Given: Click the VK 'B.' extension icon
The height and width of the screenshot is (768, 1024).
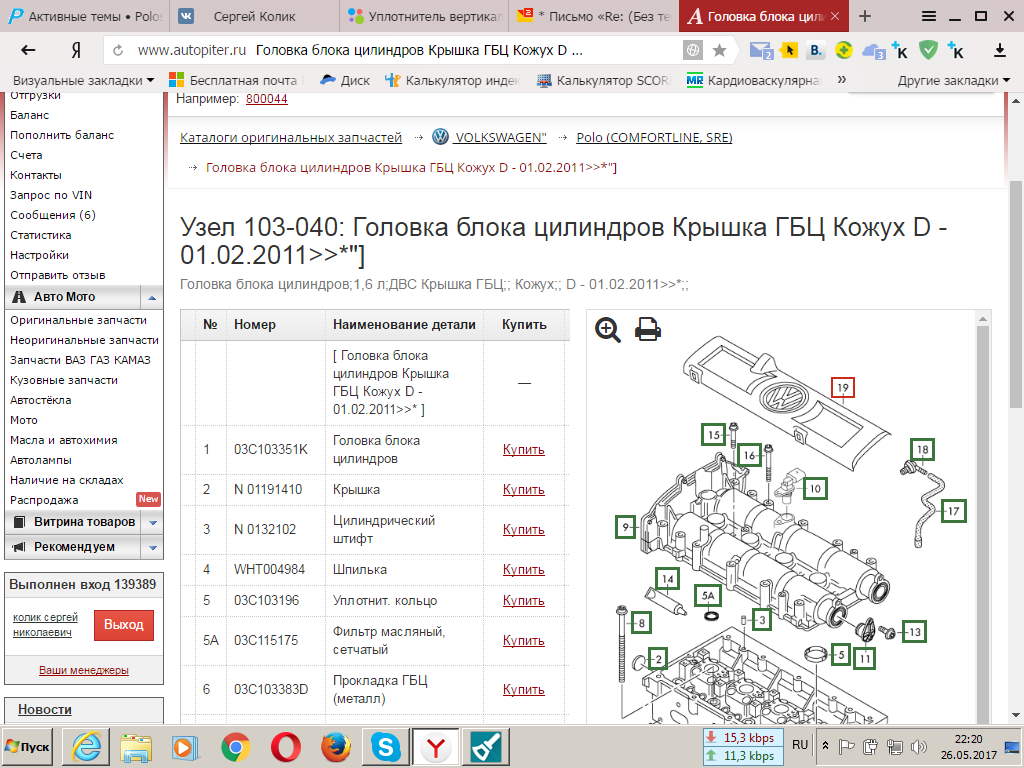Looking at the screenshot, I should (x=815, y=50).
